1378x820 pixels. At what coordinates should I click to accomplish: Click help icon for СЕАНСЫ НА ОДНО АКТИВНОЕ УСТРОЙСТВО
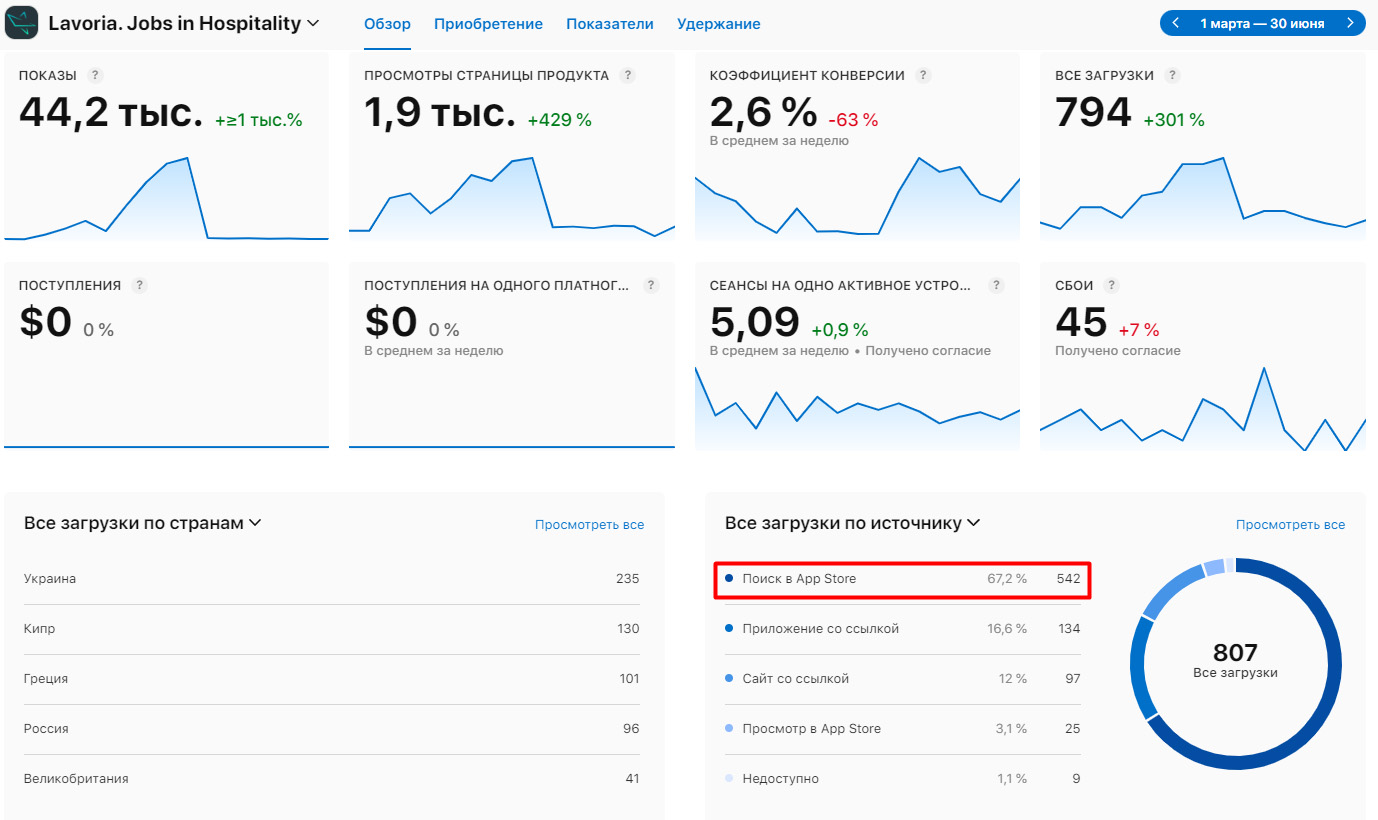[996, 285]
